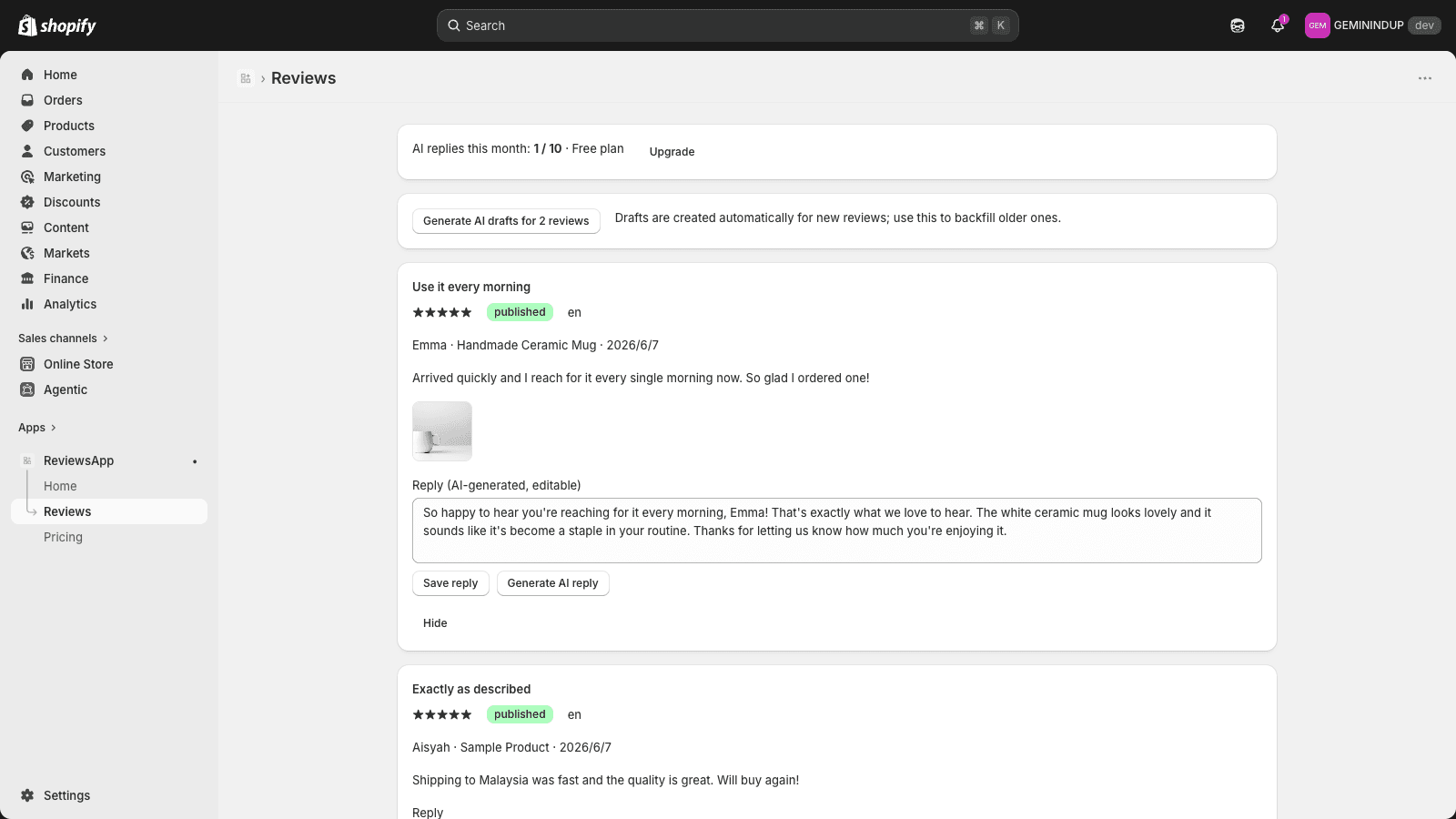The width and height of the screenshot is (1456, 819).
Task: Click the Online Store icon
Action: coord(27,364)
